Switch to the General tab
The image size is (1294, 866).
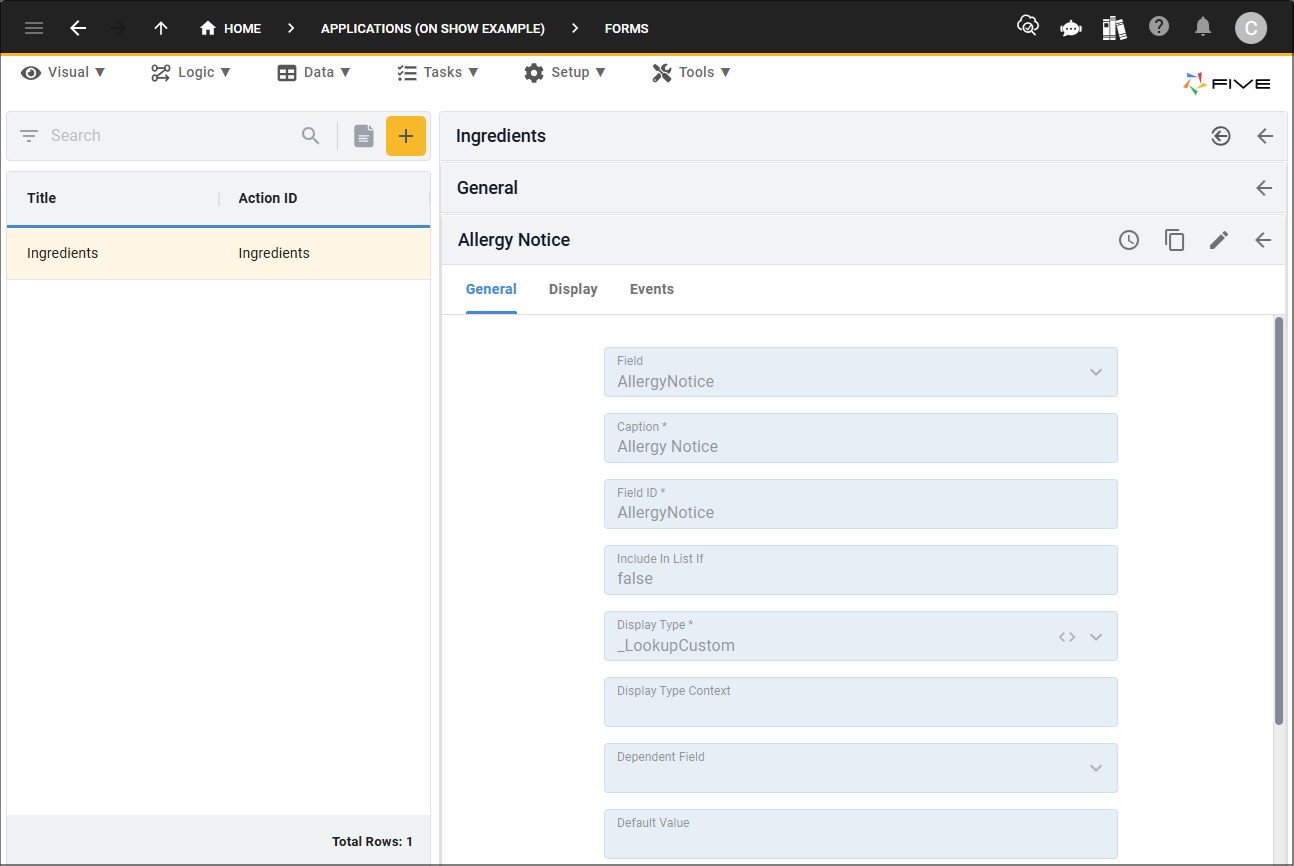tap(491, 289)
